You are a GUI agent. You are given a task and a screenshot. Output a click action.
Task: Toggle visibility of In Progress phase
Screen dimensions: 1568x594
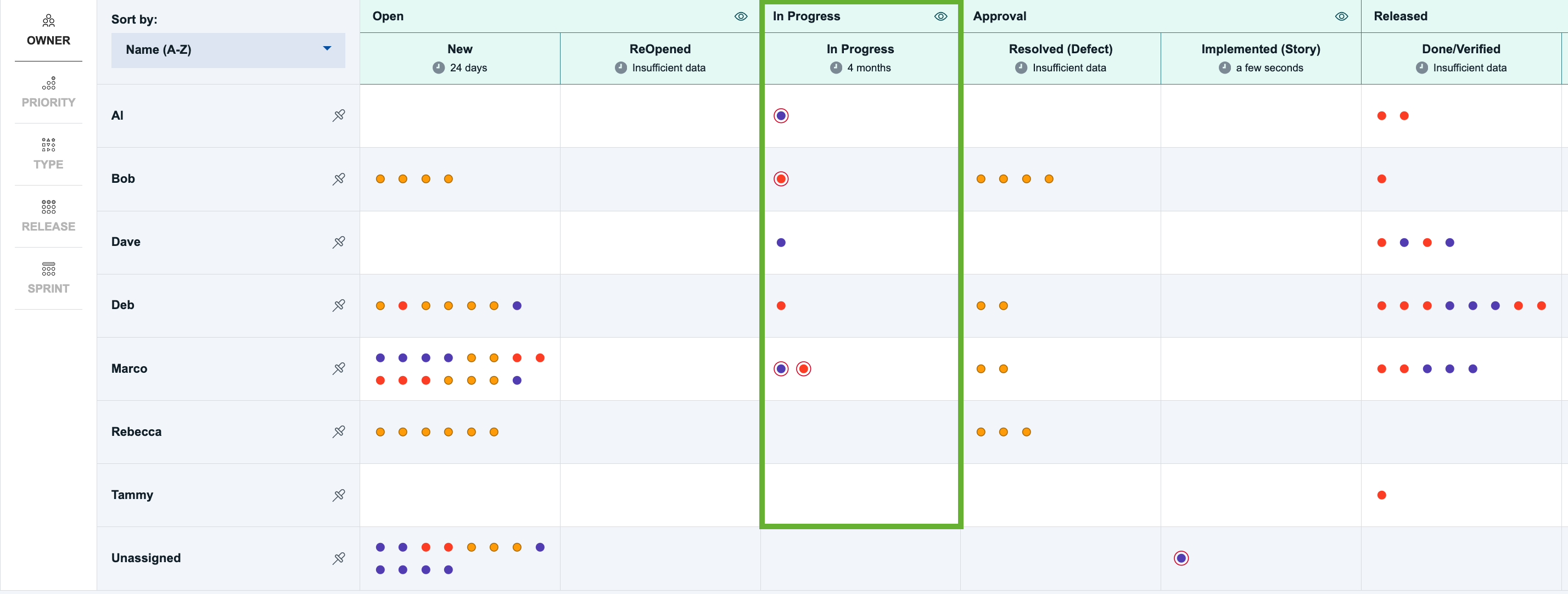[x=940, y=16]
